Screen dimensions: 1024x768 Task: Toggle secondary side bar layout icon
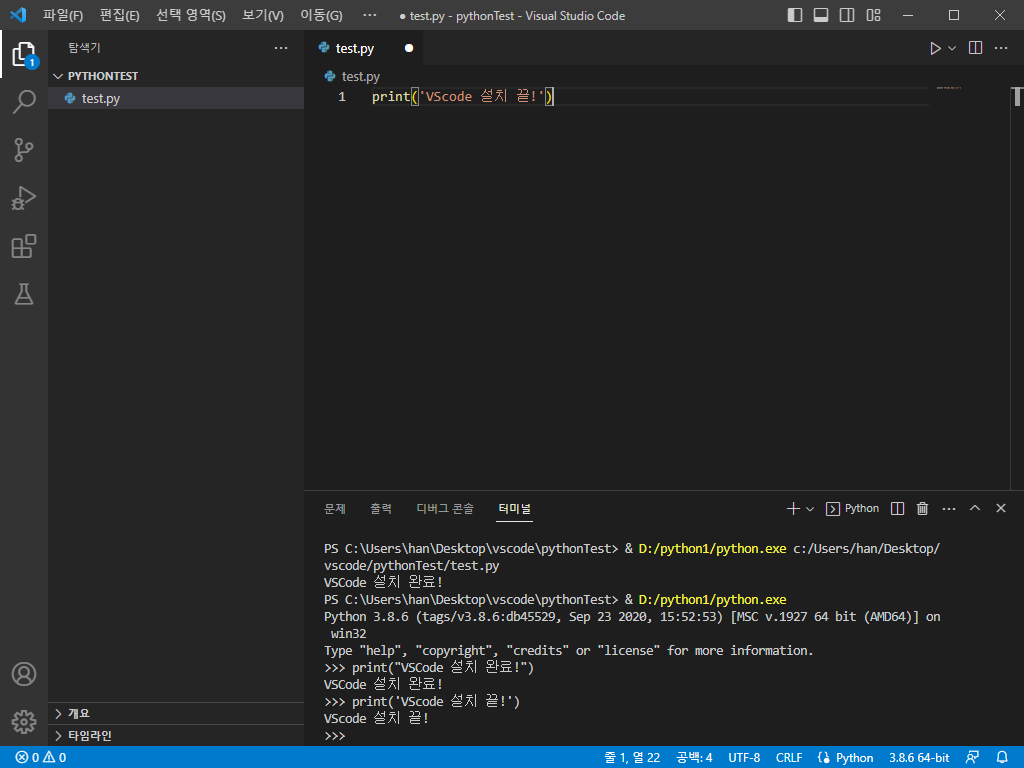click(847, 15)
